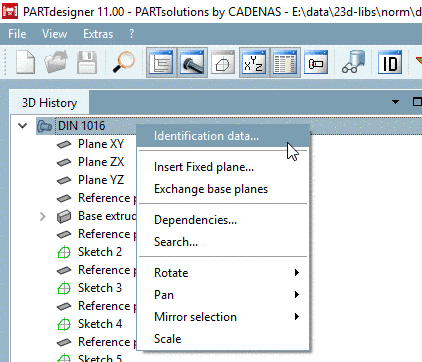Choose Scale in context menu

[223, 339]
